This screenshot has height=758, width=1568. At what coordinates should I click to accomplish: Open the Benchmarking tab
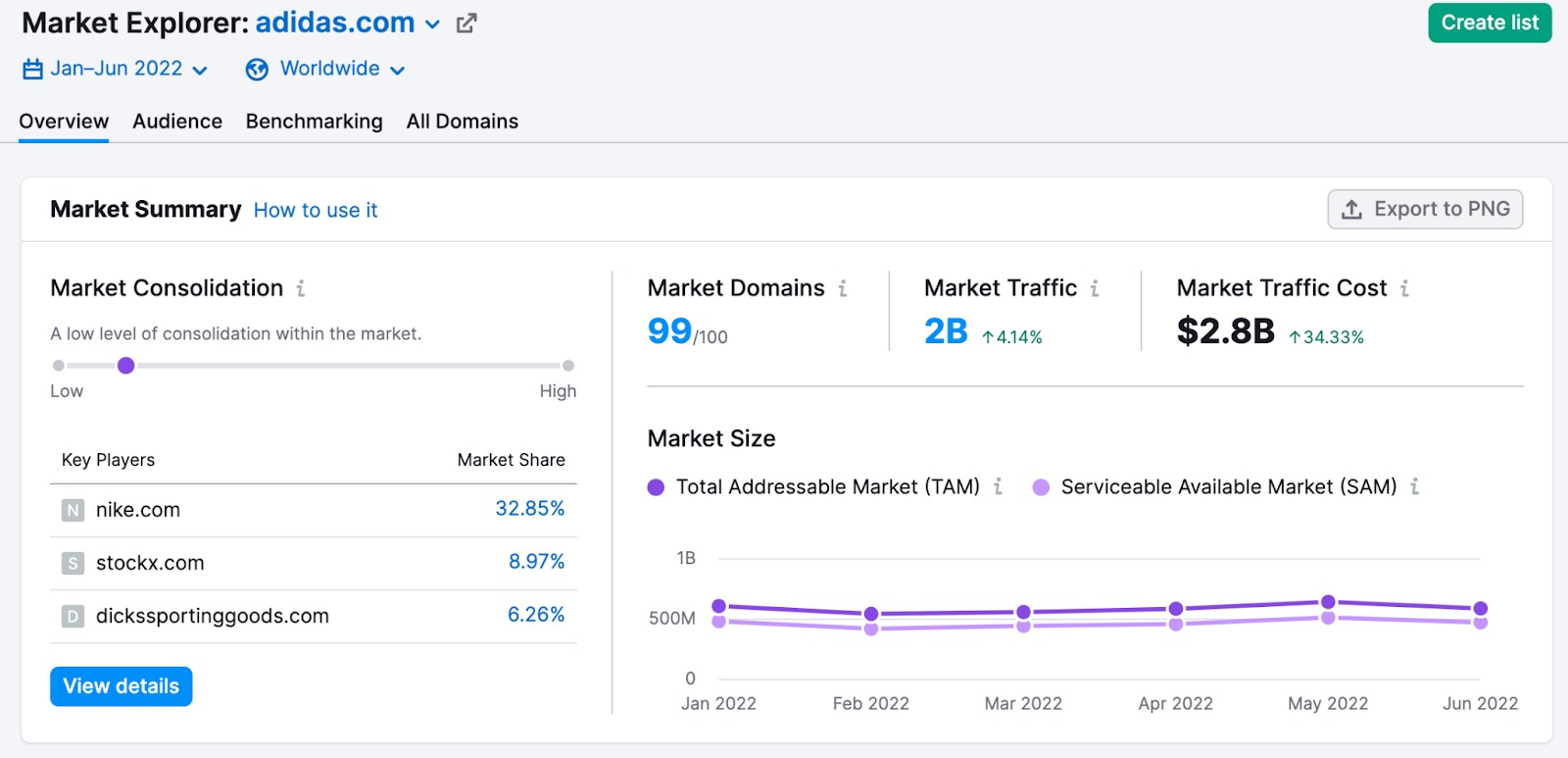click(314, 122)
